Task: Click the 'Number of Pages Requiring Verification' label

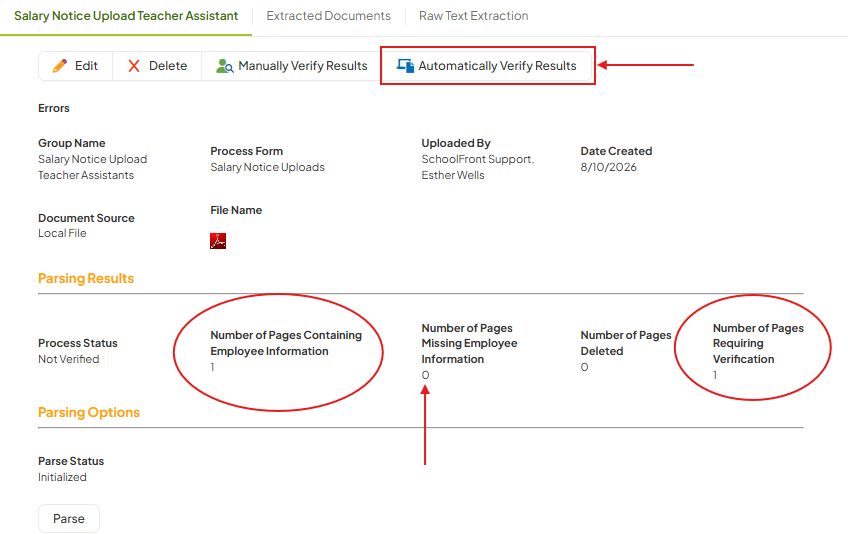Action: 758,343
